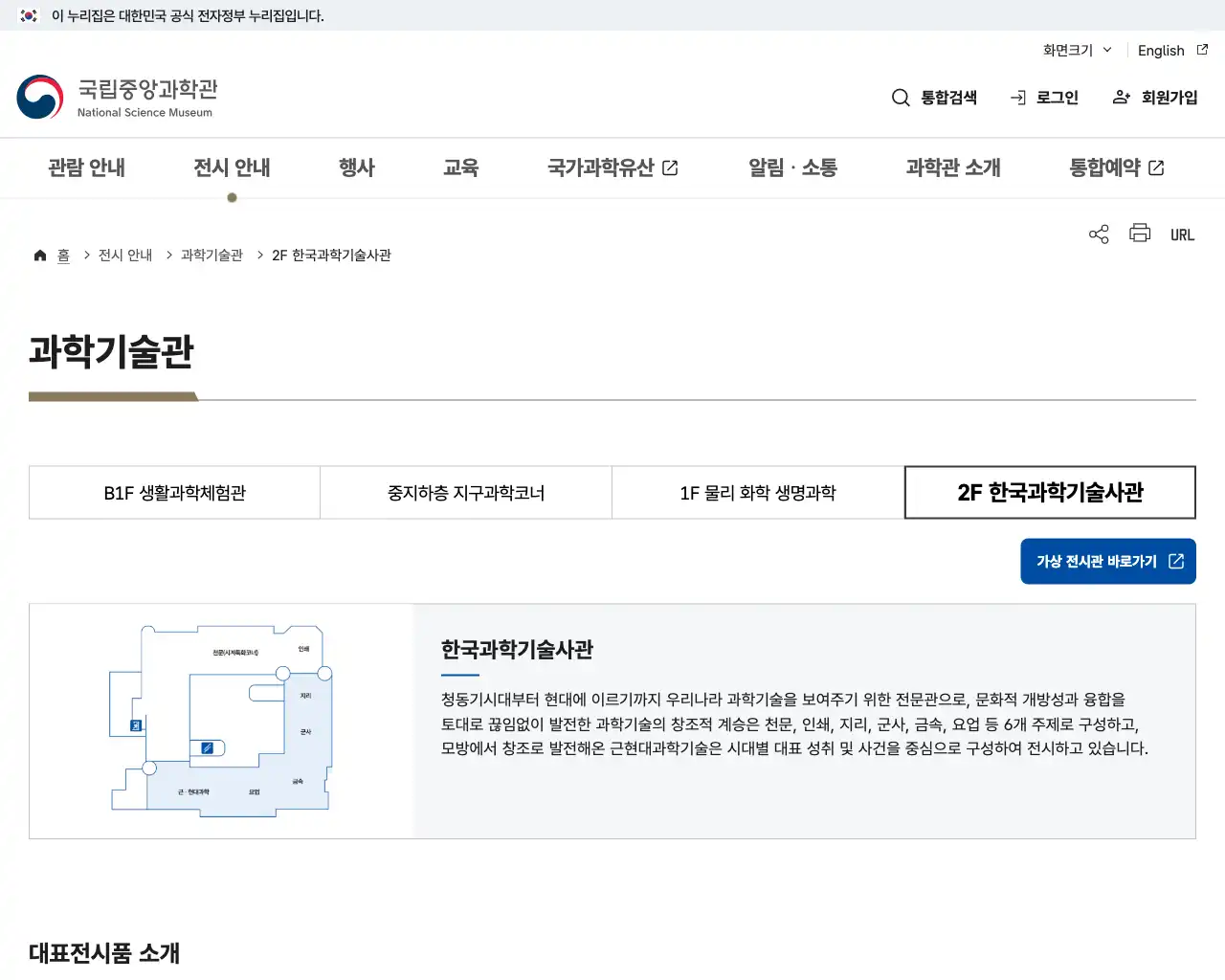Open 통합예약 via its external link icon
The height and width of the screenshot is (980, 1225).
pyautogui.click(x=1156, y=167)
